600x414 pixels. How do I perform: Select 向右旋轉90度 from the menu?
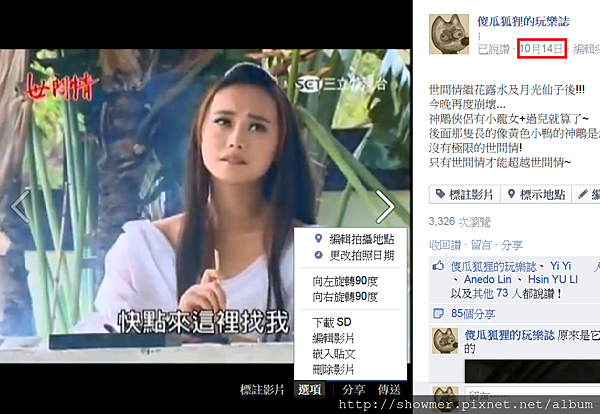click(345, 297)
